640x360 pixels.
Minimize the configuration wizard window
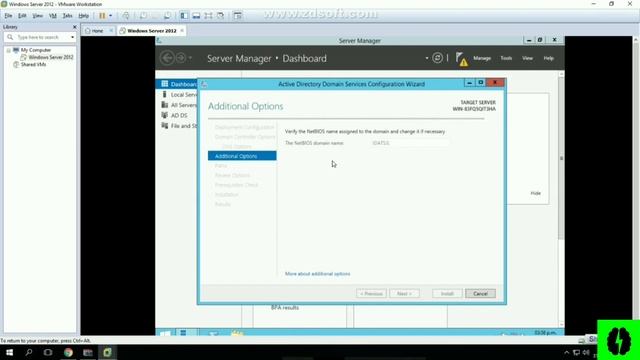pos(469,83)
